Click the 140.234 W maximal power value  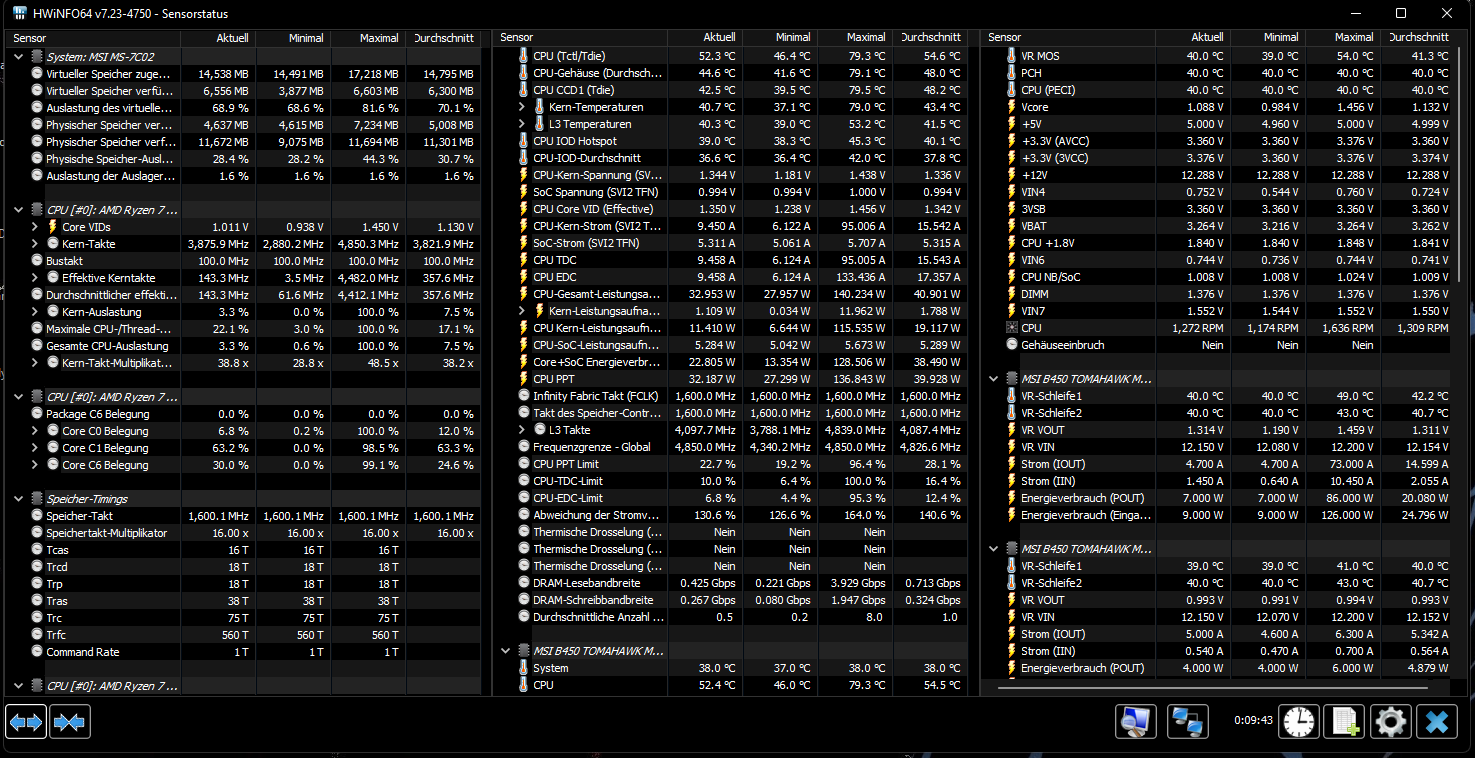859,294
